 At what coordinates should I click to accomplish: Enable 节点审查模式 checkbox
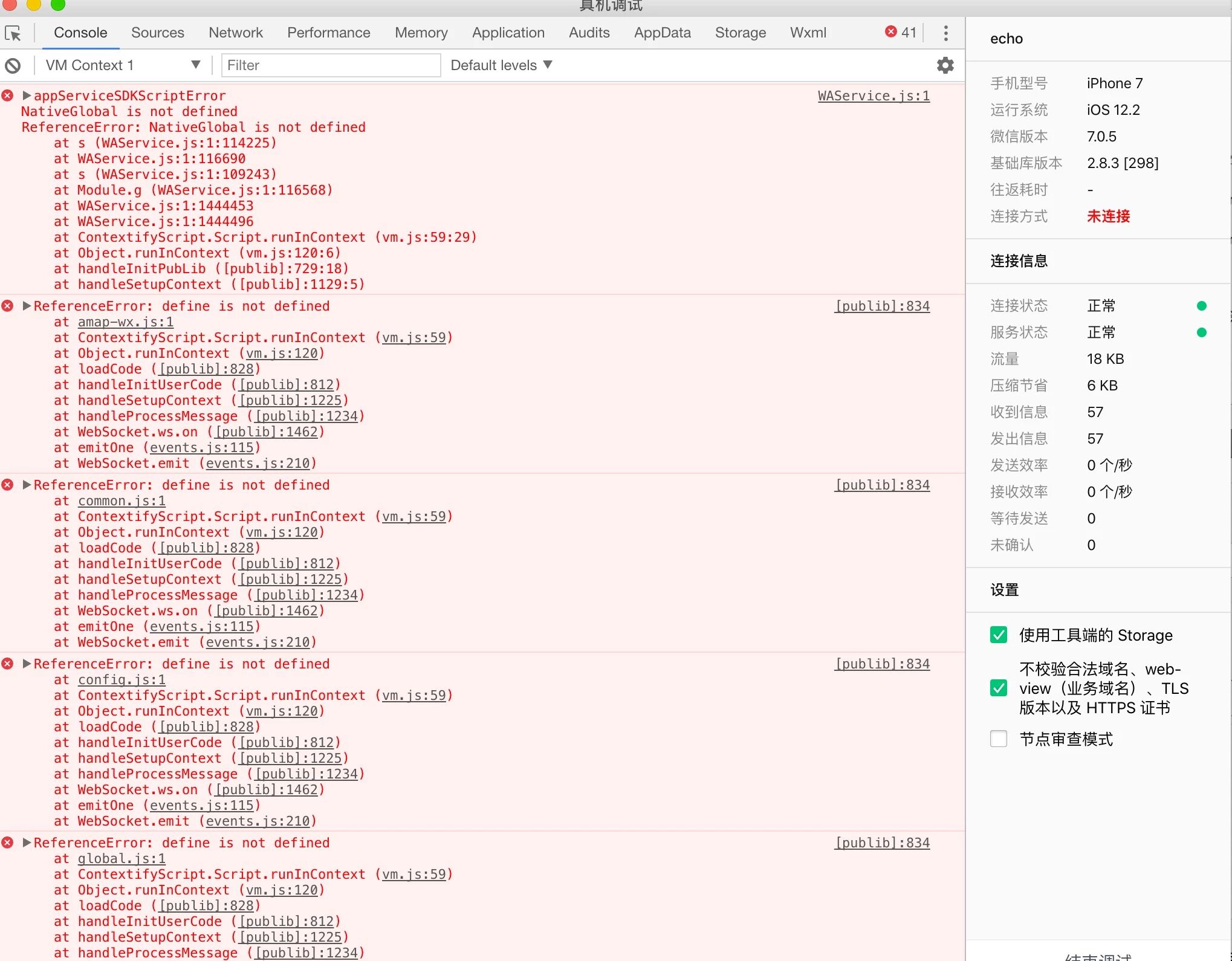point(999,739)
